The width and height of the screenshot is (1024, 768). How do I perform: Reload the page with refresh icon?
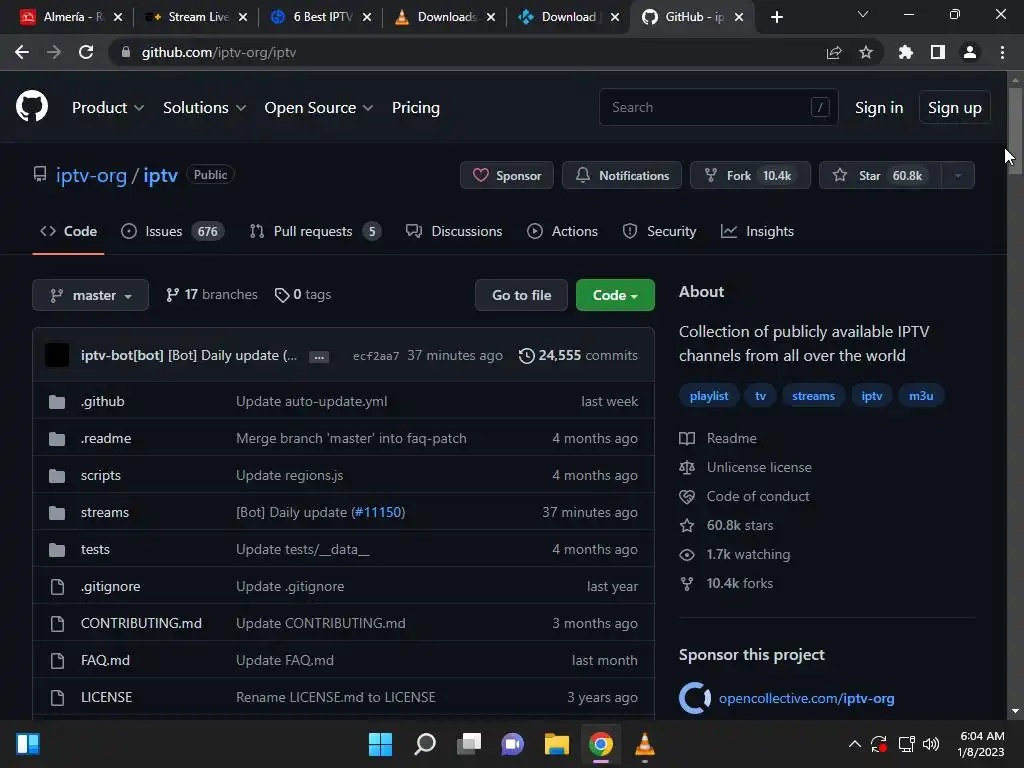click(86, 52)
